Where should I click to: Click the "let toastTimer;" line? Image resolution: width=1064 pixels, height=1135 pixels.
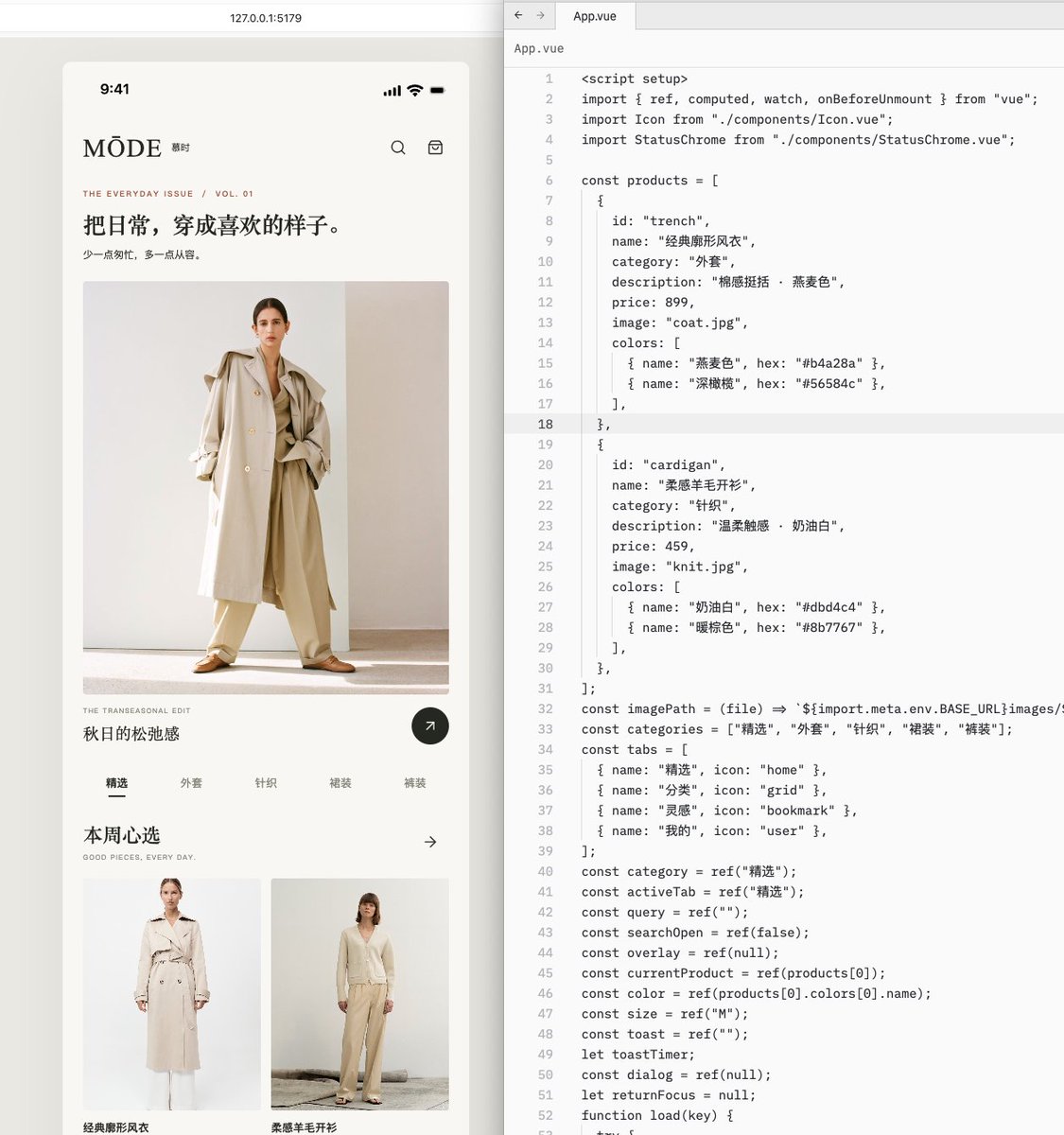click(638, 1055)
